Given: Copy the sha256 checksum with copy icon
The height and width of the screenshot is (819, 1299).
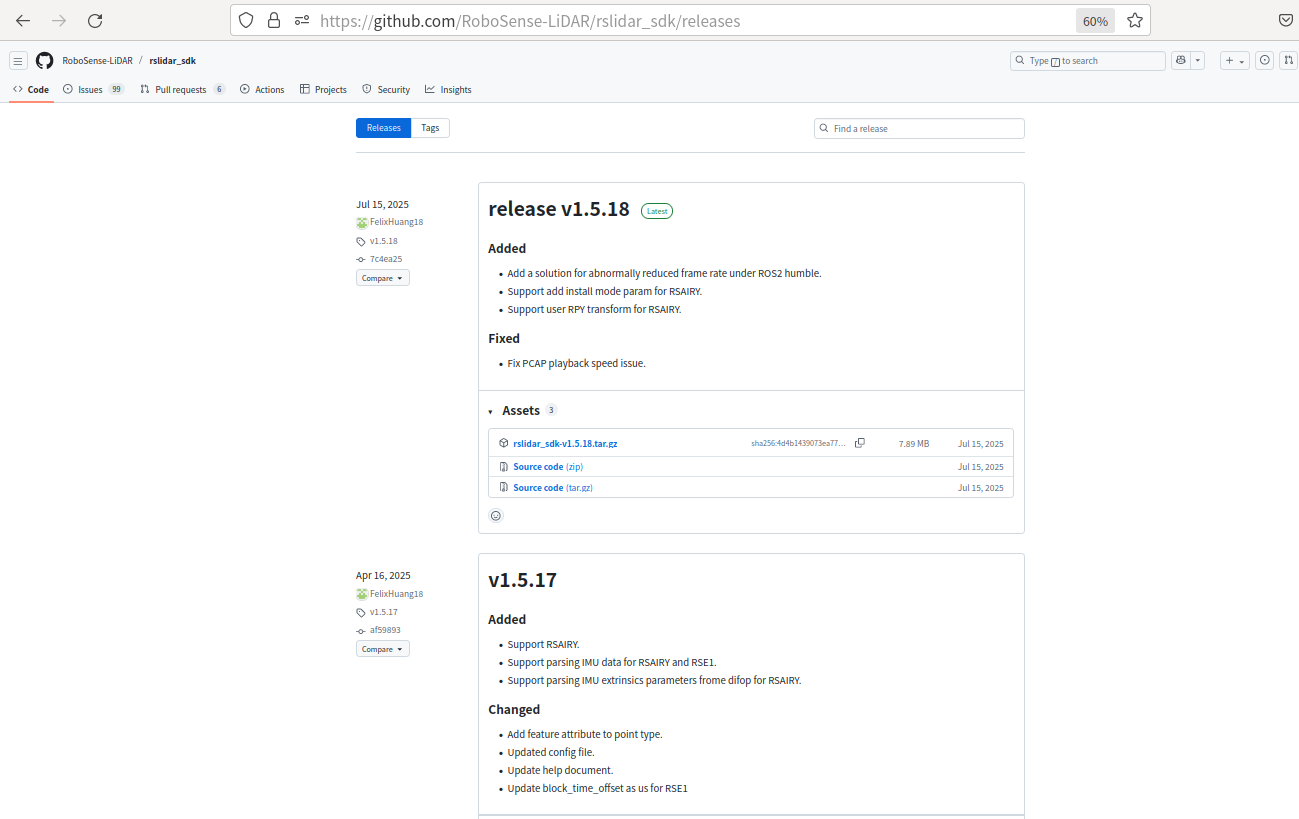Looking at the screenshot, I should (860, 443).
